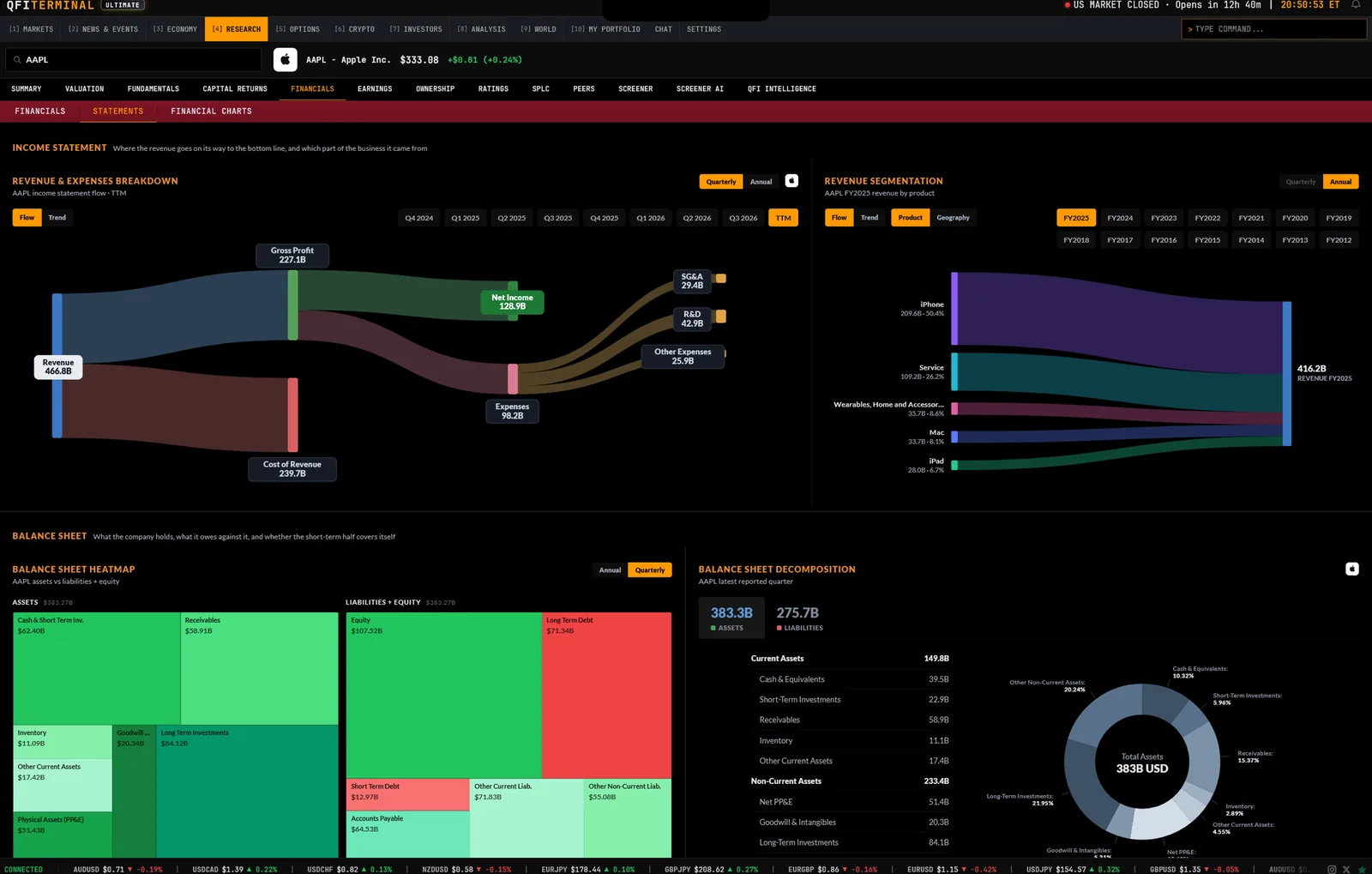Switch Revenue Segmentation to Geography
This screenshot has height=874, width=1372.
pos(954,218)
